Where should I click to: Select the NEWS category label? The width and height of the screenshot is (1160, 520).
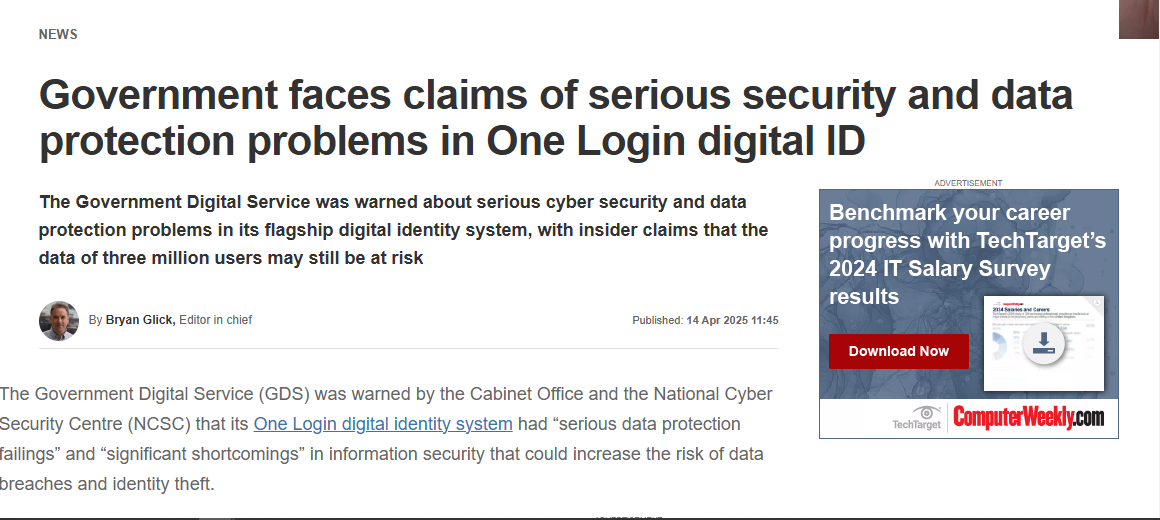(58, 35)
